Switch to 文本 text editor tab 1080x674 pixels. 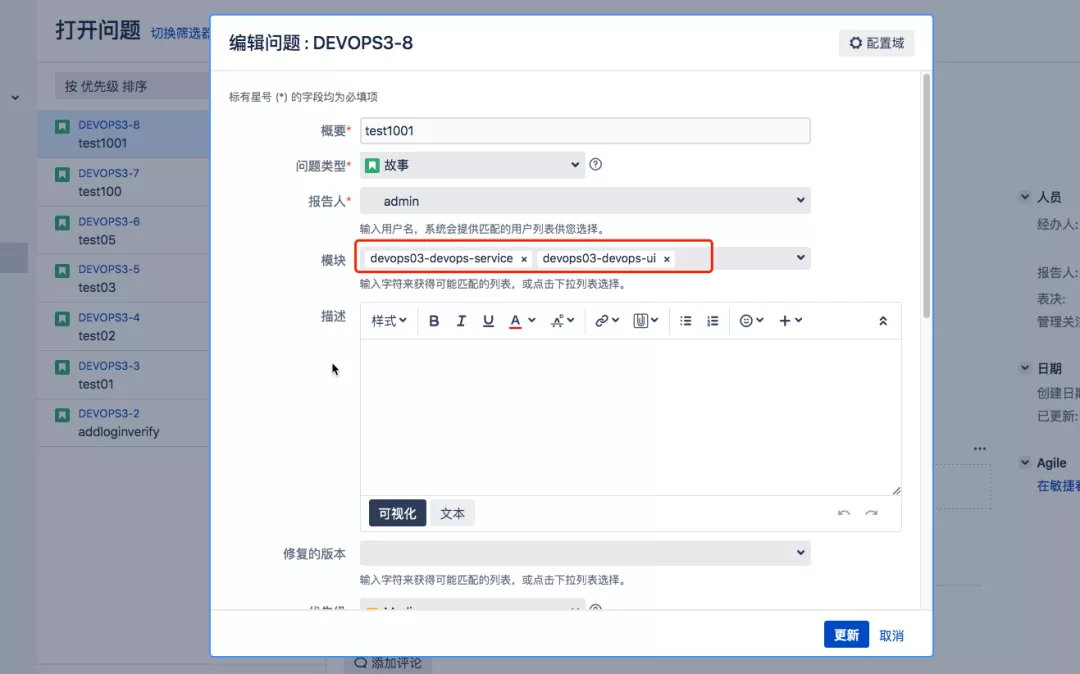453,514
